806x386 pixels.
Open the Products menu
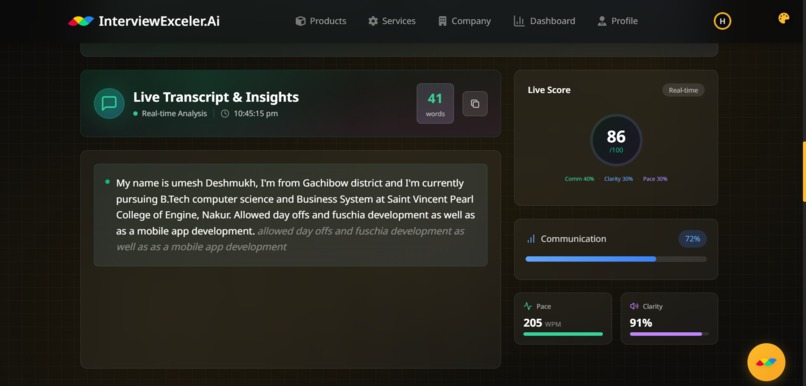pos(321,21)
